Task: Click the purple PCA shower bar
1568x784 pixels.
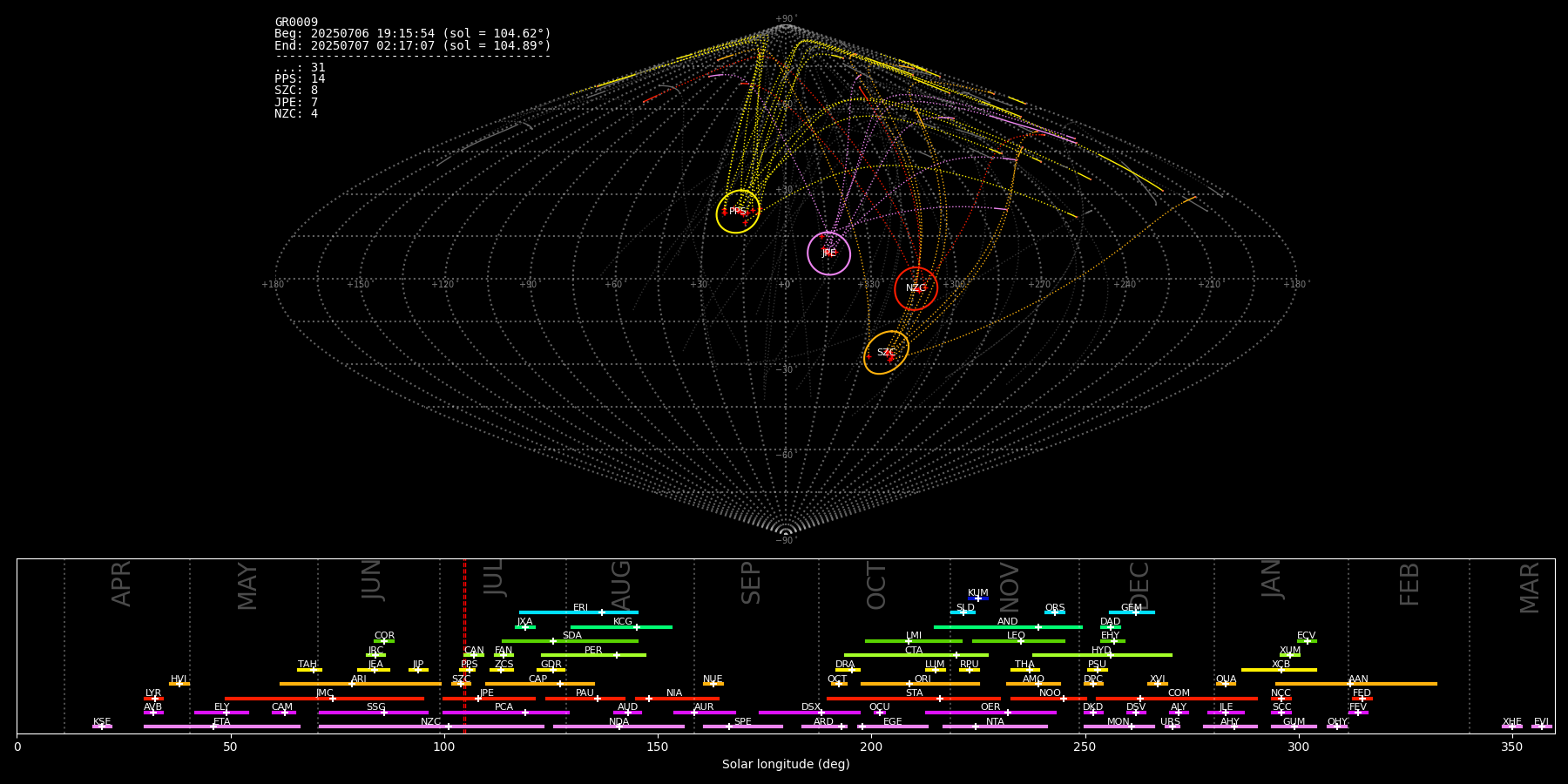Action: click(505, 713)
